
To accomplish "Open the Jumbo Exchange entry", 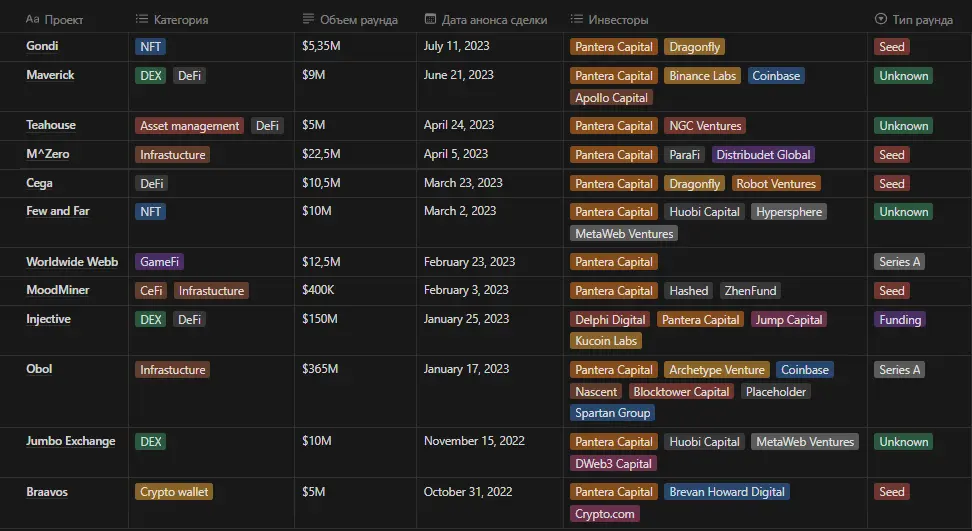I will click(71, 441).
